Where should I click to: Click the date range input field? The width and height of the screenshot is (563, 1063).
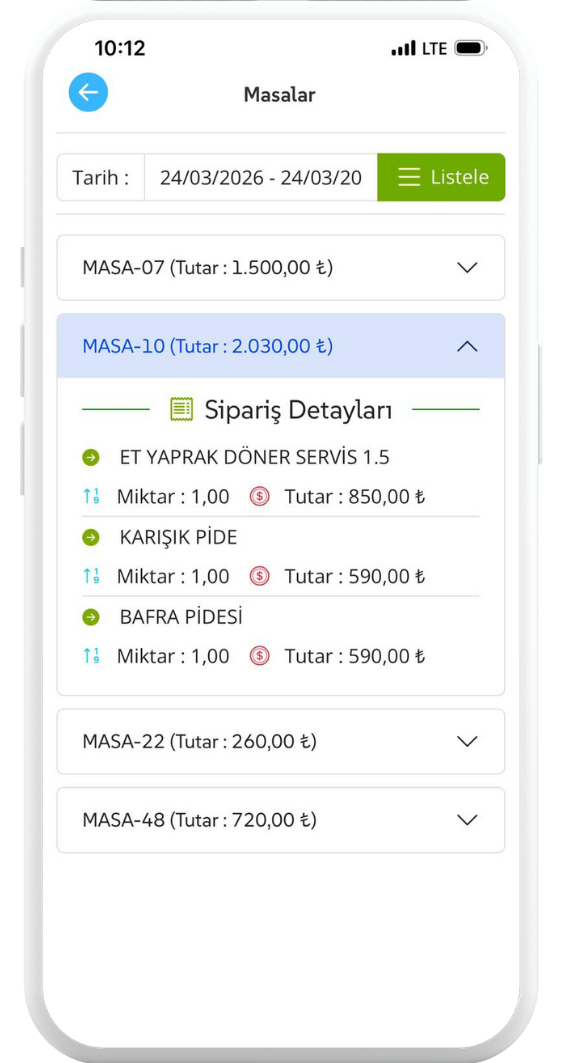coord(261,177)
